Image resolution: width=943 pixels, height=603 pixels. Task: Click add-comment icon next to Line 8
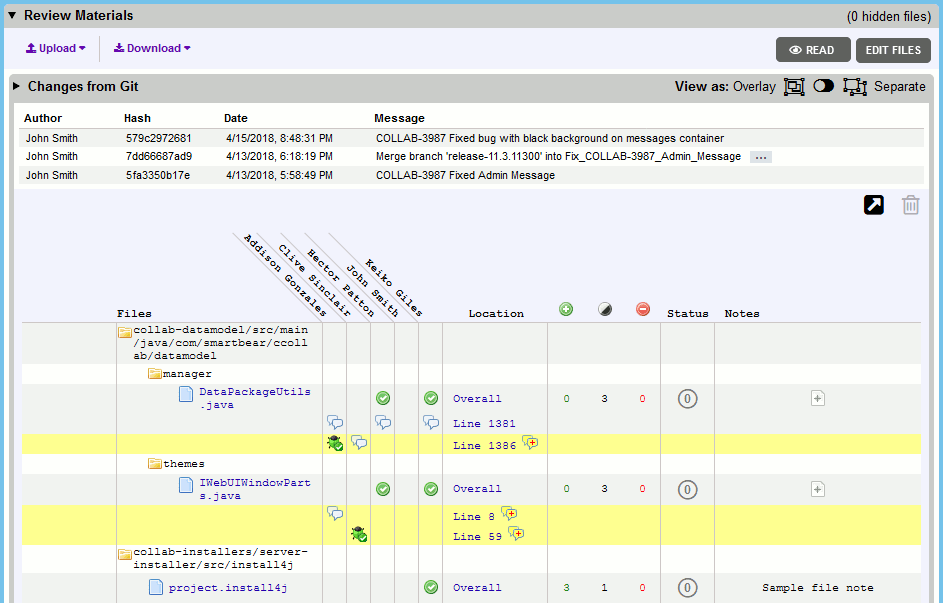tap(510, 514)
